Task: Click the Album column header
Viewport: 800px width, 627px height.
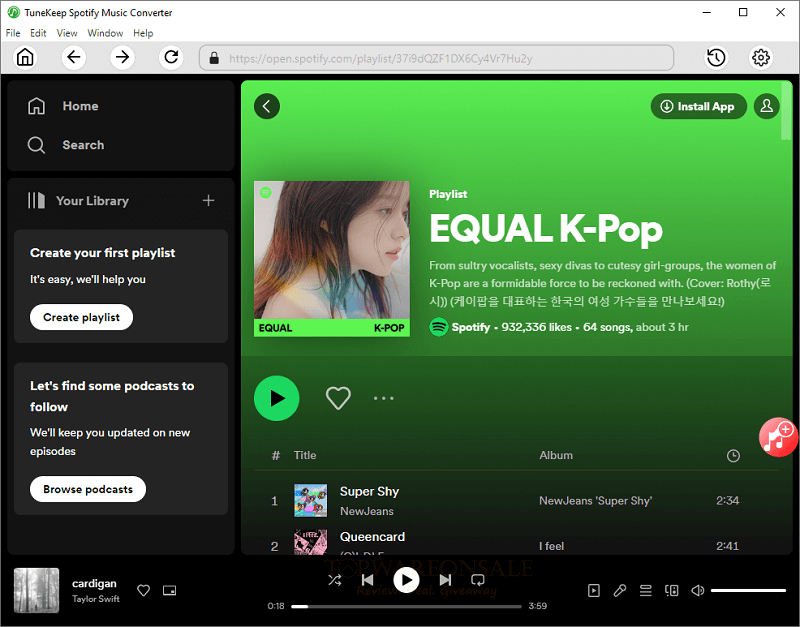Action: pos(556,455)
